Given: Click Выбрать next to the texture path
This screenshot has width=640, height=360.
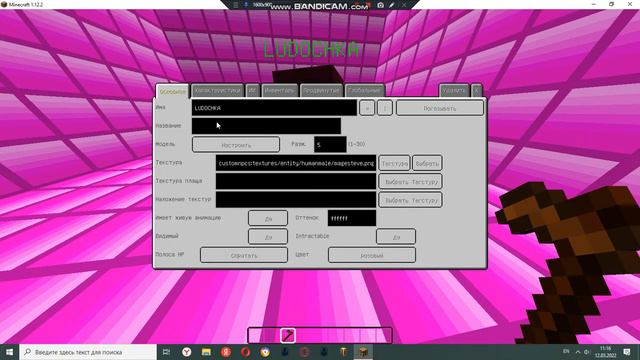Looking at the screenshot, I should click(427, 163).
